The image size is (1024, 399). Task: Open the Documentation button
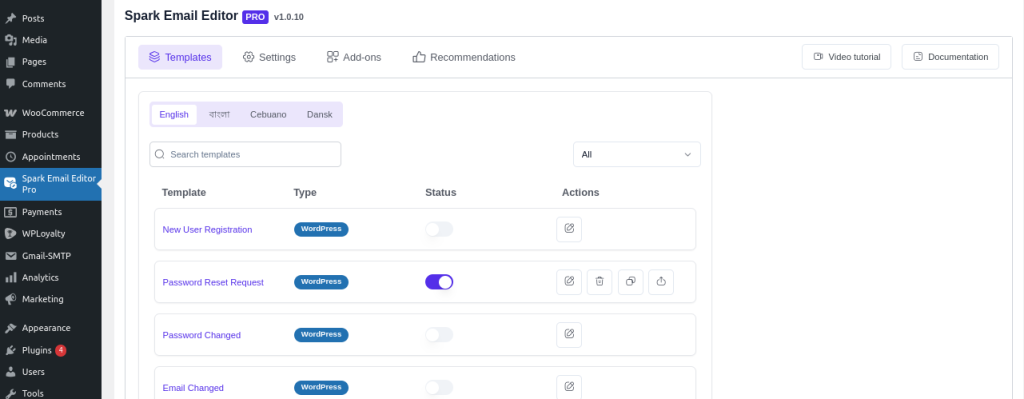950,57
